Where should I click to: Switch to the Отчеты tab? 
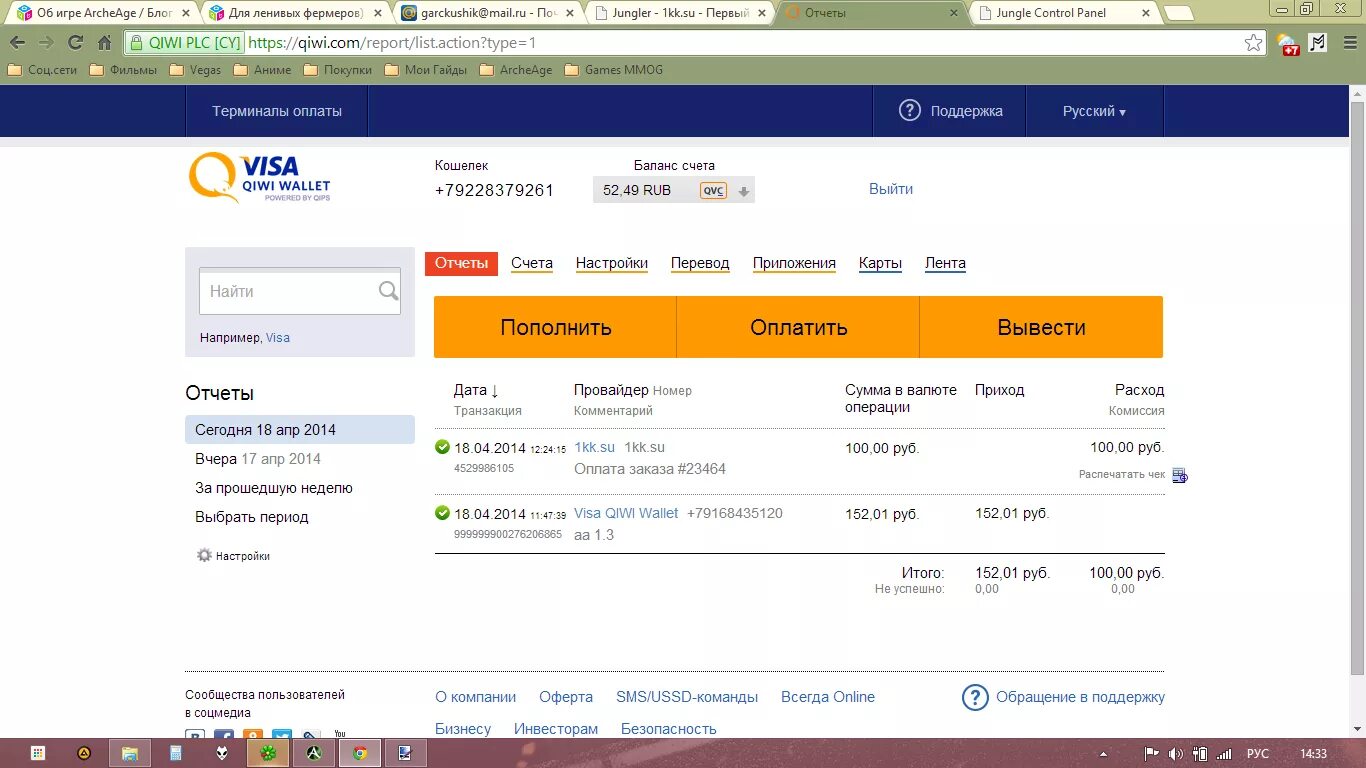pyautogui.click(x=461, y=263)
